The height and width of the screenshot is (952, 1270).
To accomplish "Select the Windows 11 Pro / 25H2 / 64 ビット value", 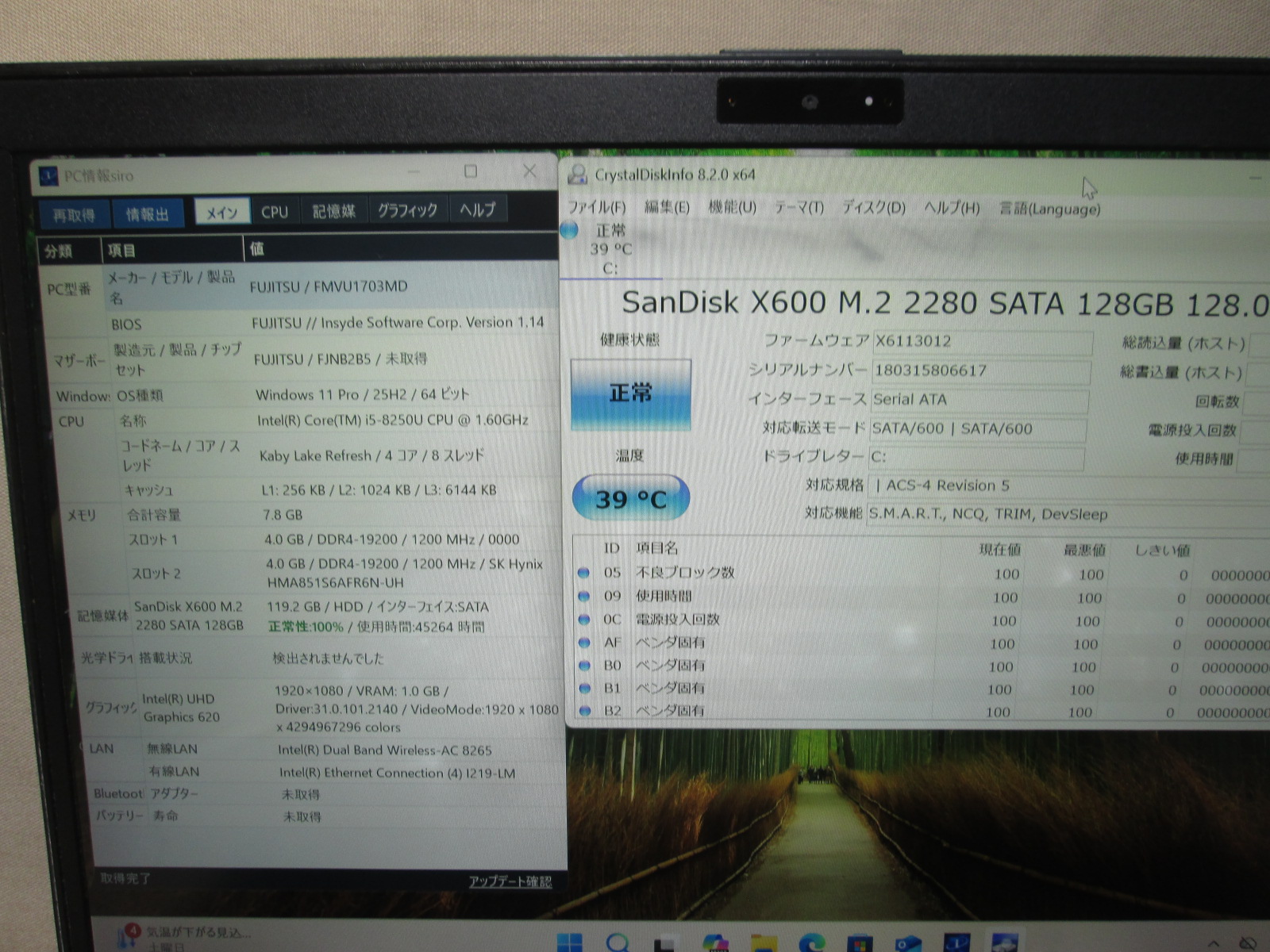I will (363, 394).
